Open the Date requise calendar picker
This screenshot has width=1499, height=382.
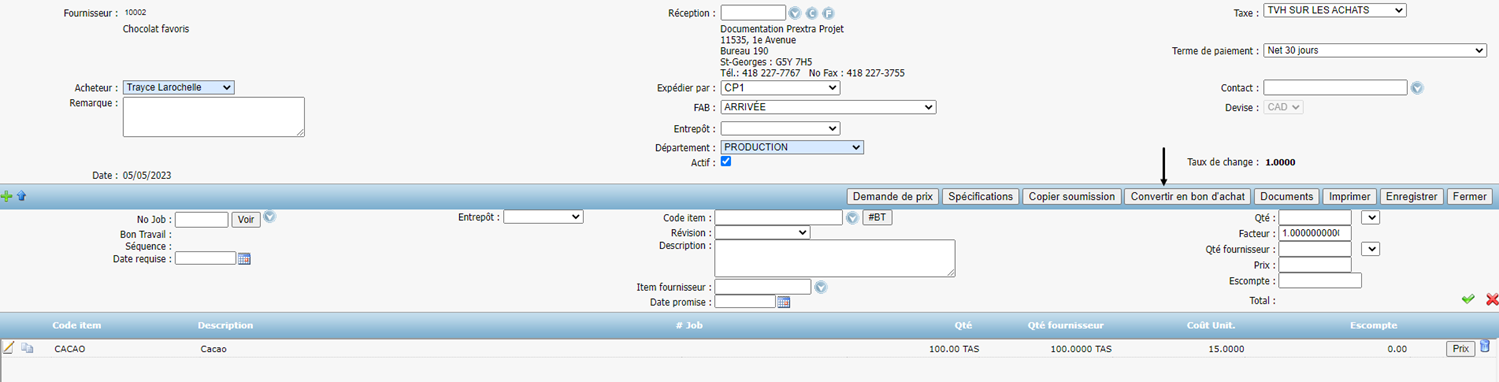(244, 258)
